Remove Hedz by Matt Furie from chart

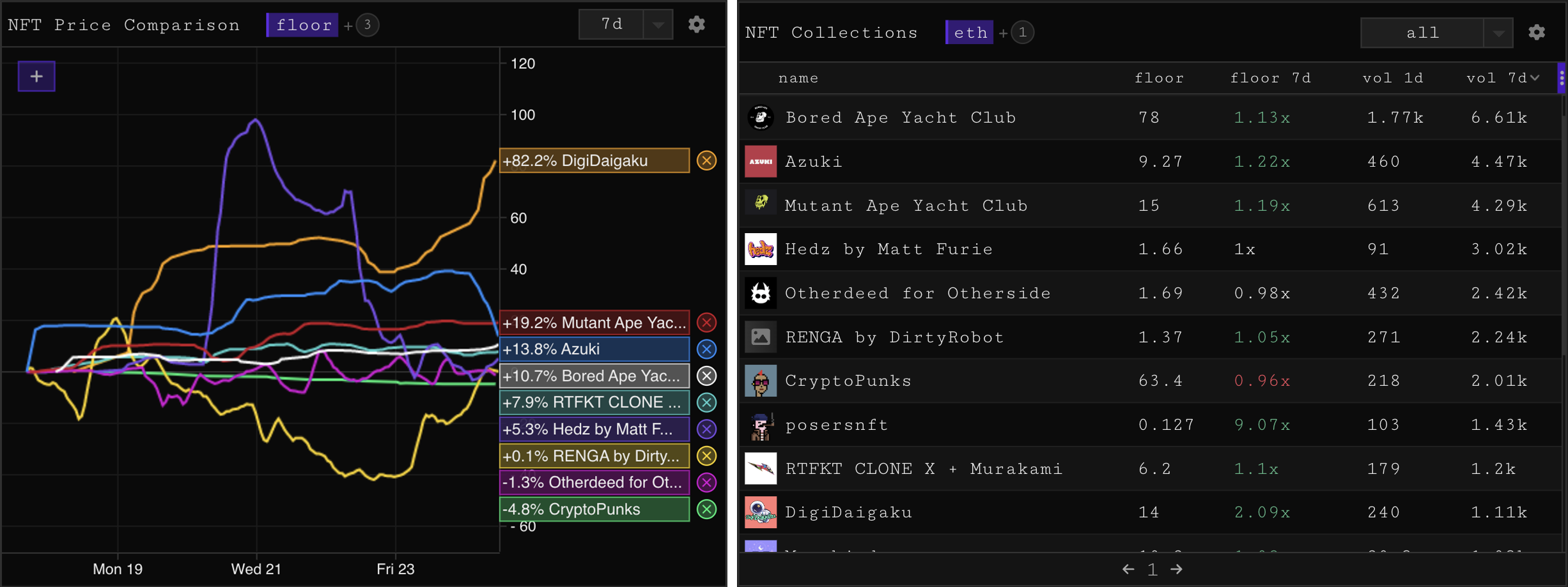point(706,429)
